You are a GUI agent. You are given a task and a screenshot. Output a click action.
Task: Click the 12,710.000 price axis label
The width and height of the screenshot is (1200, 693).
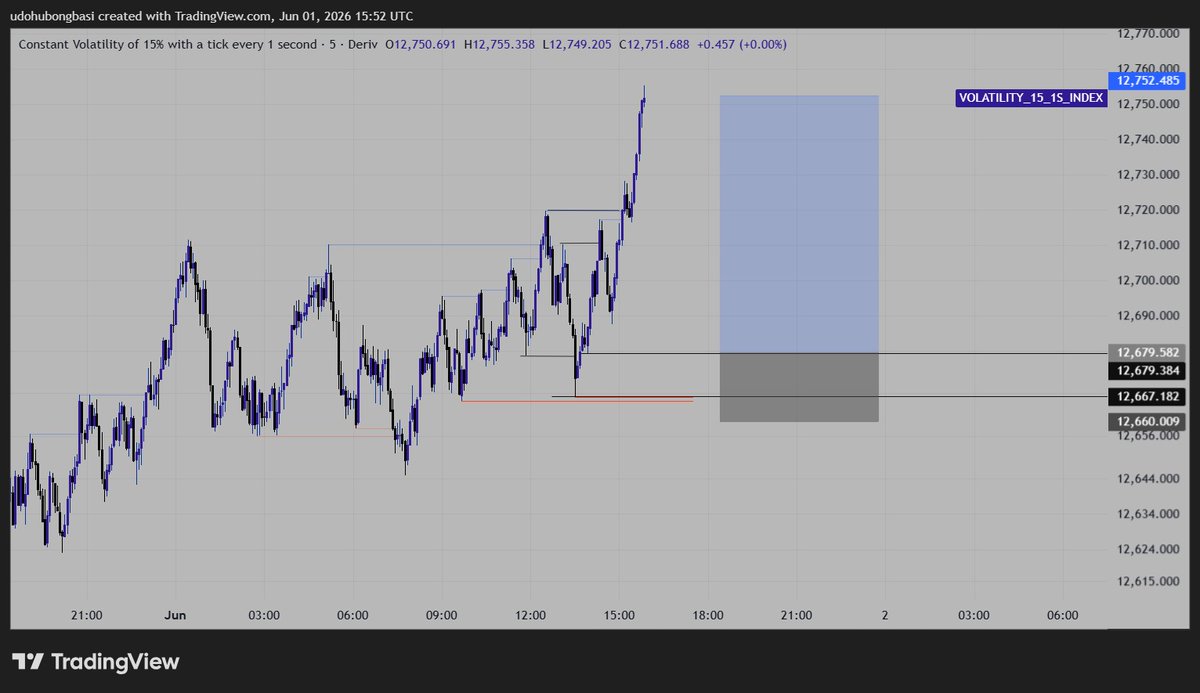[1149, 245]
